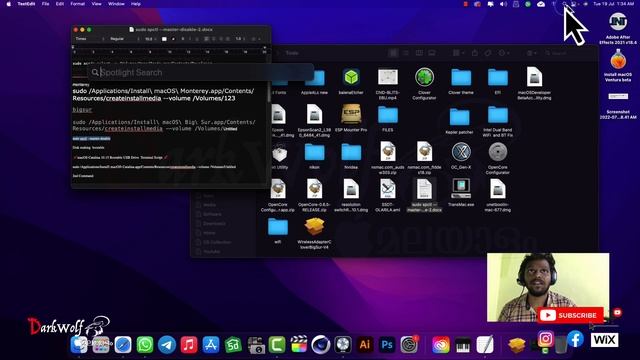Switch Finder to column view
Viewport: 640px width, 360px height.
click(419, 53)
